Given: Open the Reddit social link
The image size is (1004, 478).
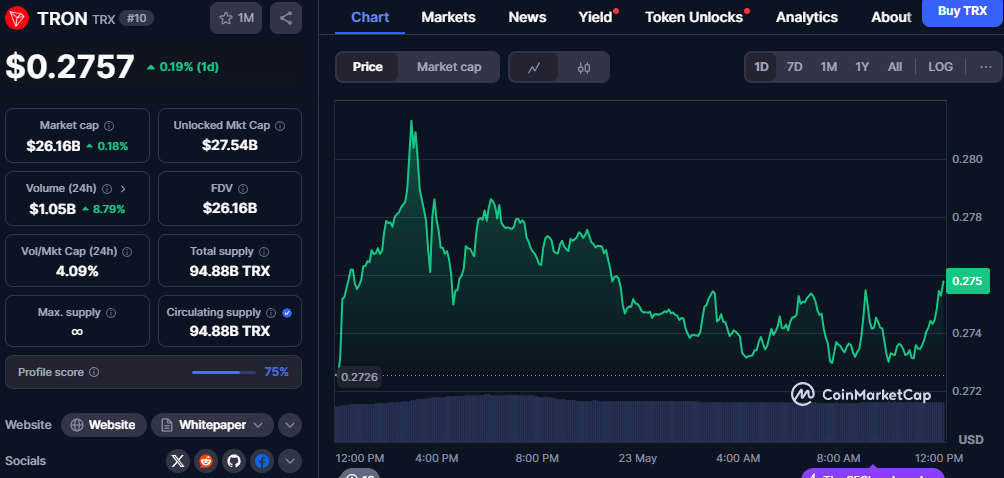Looking at the screenshot, I should pyautogui.click(x=206, y=461).
